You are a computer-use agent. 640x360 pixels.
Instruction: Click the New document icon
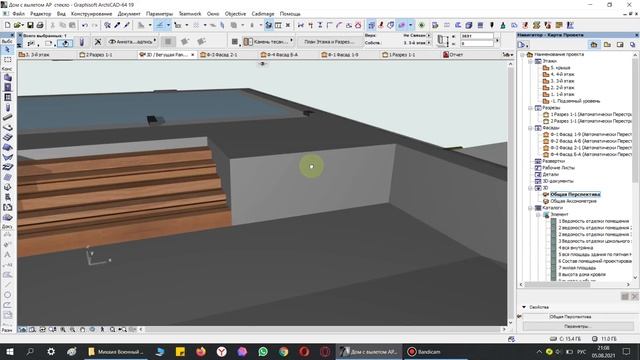[7, 25]
